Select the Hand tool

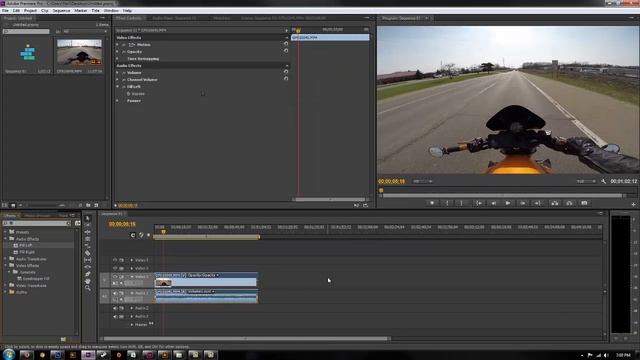pos(88,281)
